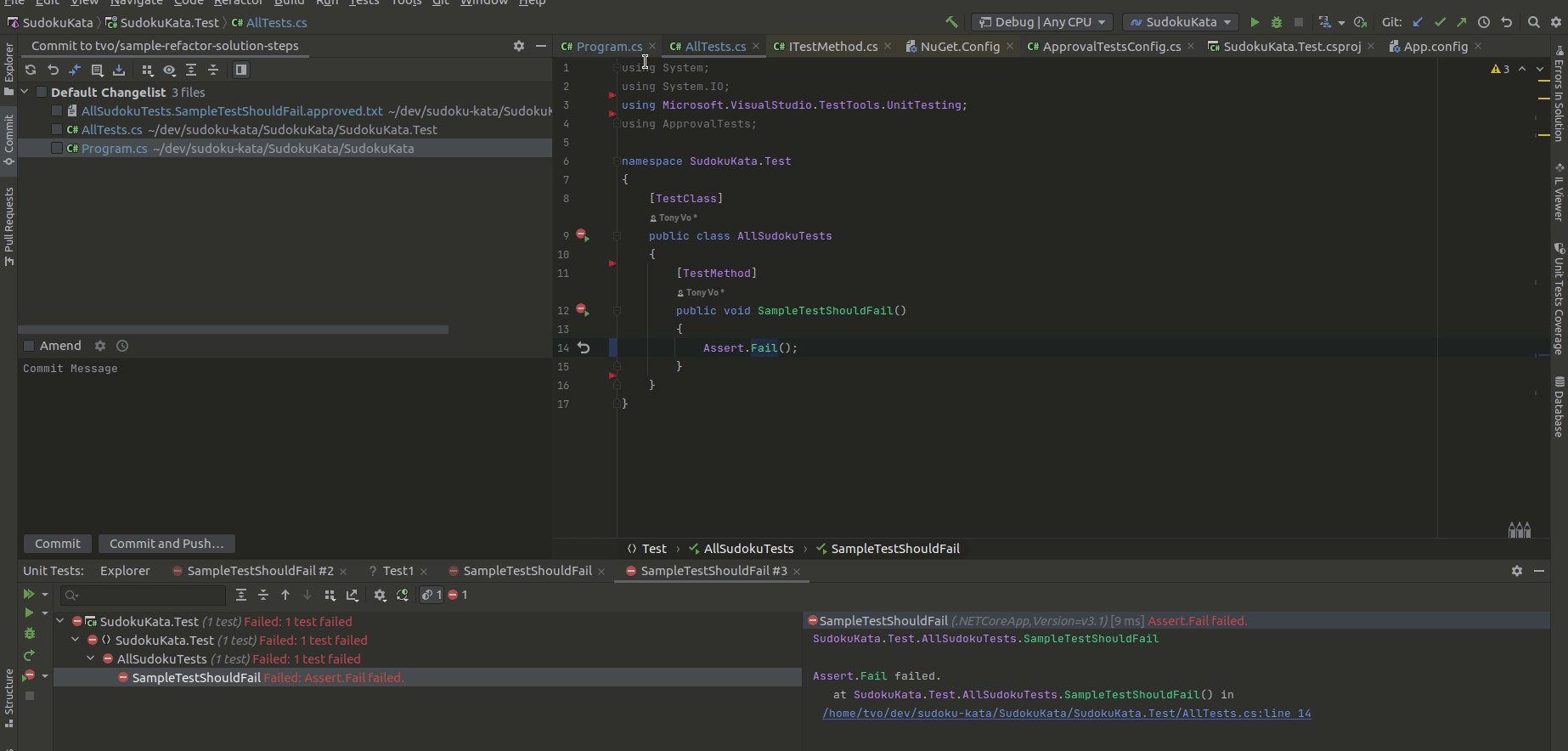Open the Test1 unit test session tab
Image resolution: width=1568 pixels, height=751 pixels.
398,571
